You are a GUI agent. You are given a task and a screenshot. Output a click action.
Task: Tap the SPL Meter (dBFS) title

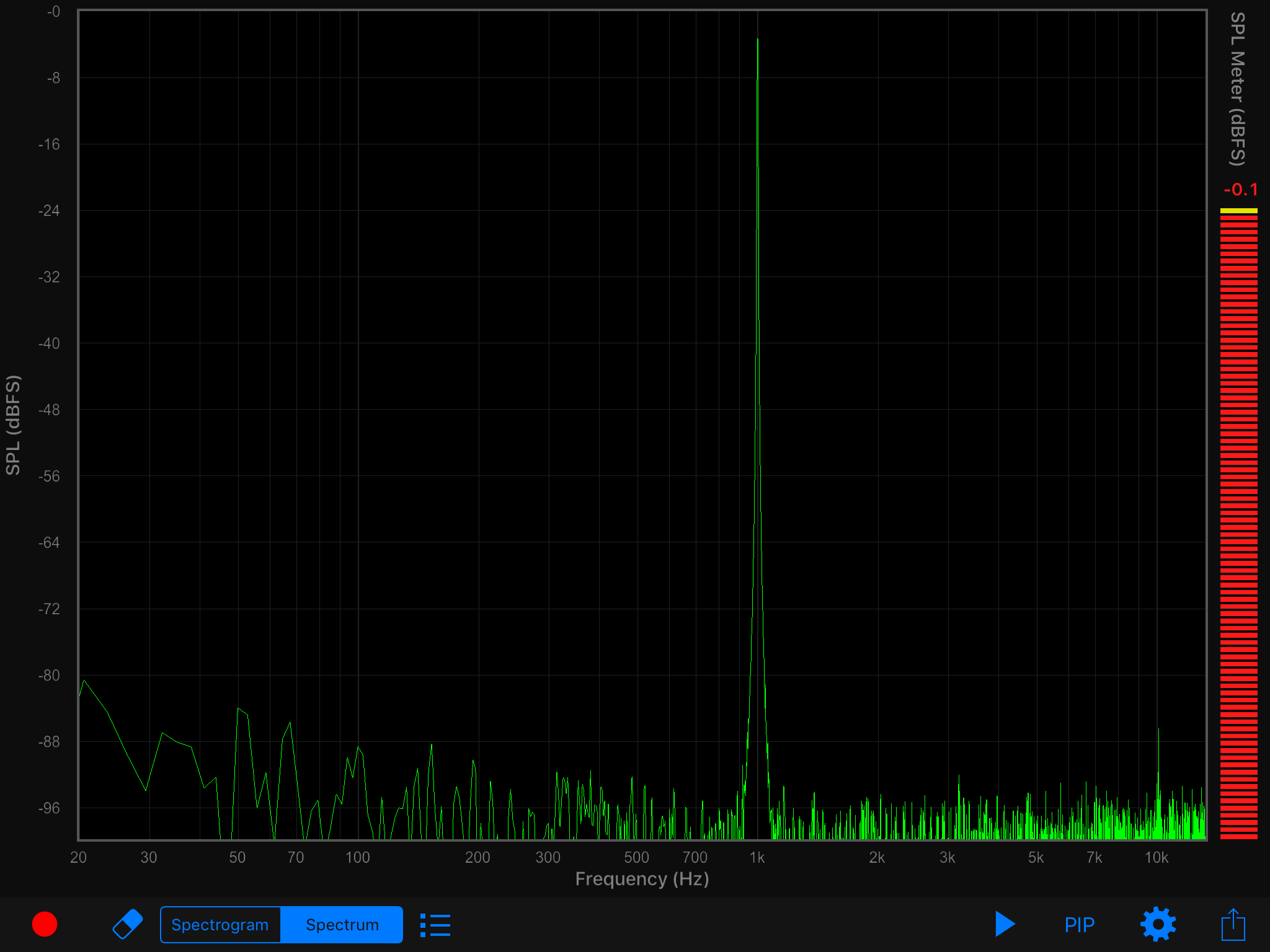point(1238,89)
